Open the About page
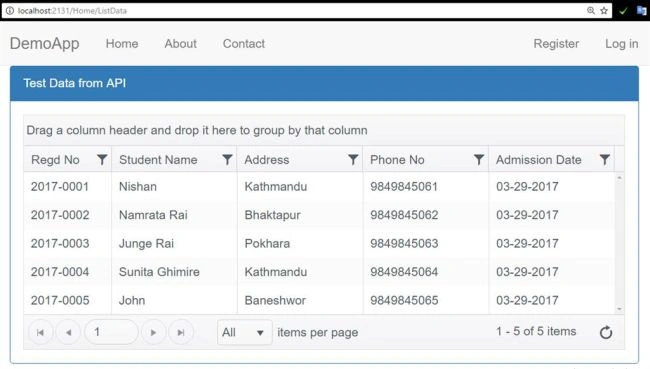This screenshot has height=369, width=650. click(x=180, y=44)
